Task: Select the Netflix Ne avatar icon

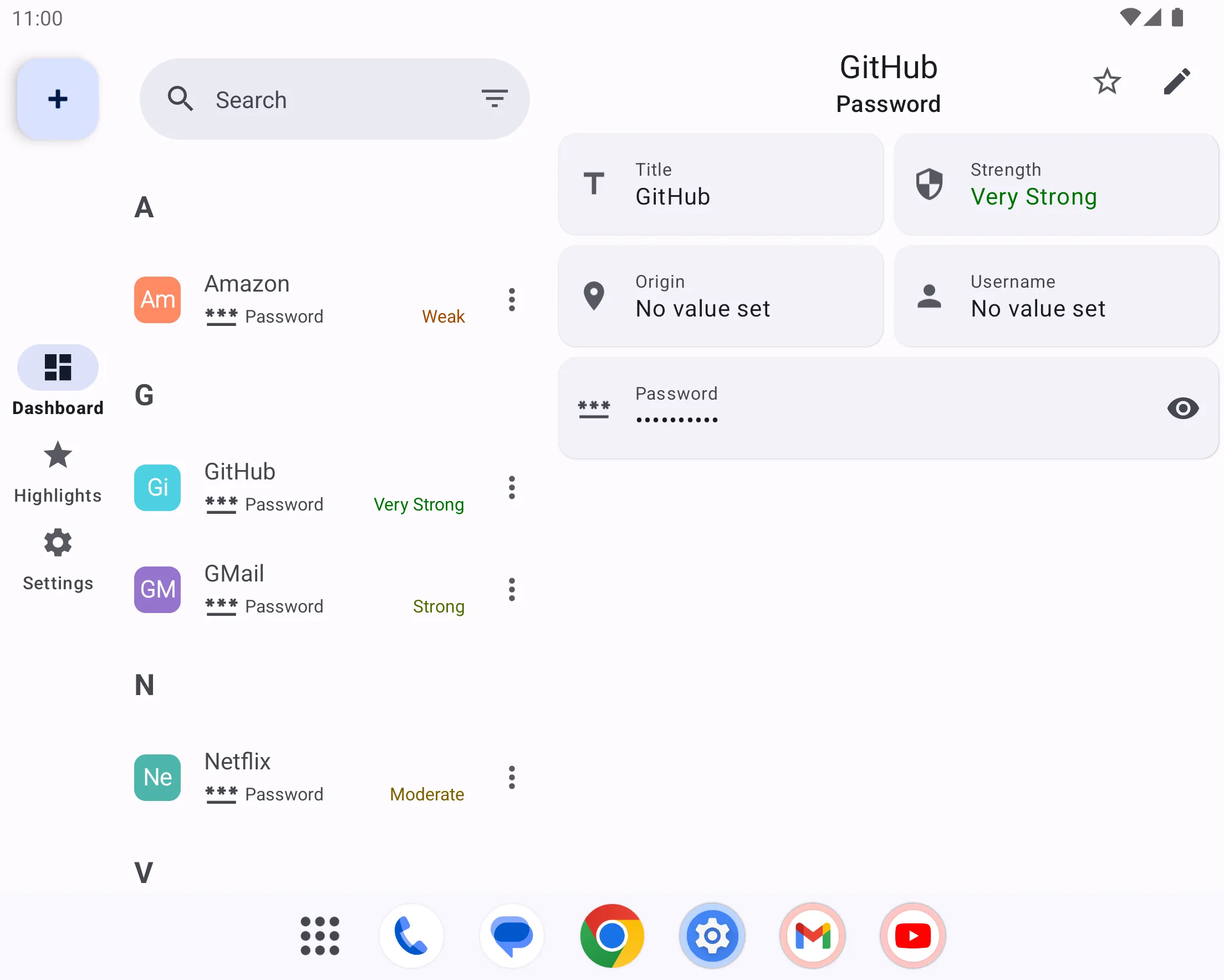Action: (x=157, y=777)
